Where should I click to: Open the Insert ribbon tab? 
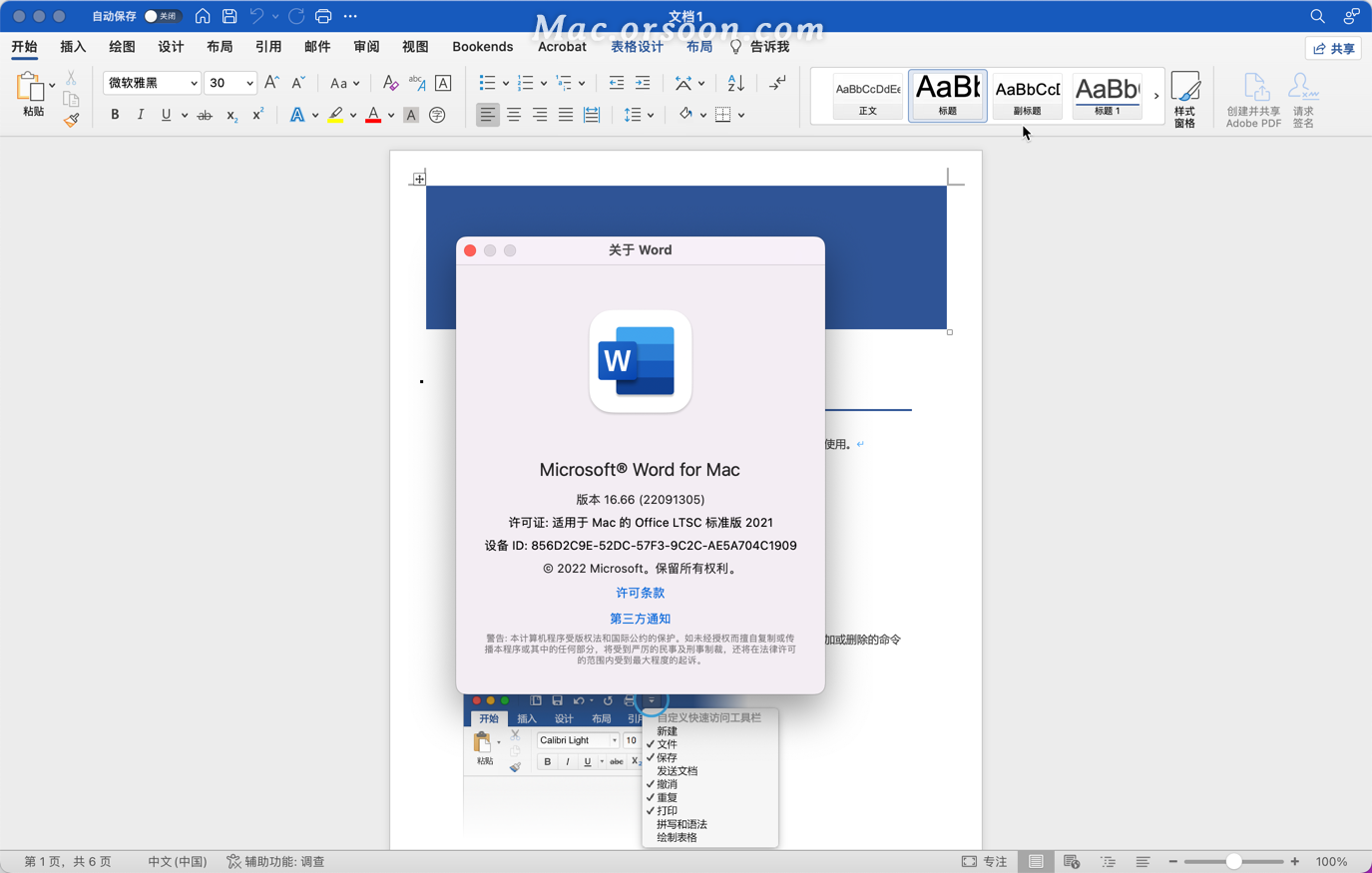(x=73, y=47)
